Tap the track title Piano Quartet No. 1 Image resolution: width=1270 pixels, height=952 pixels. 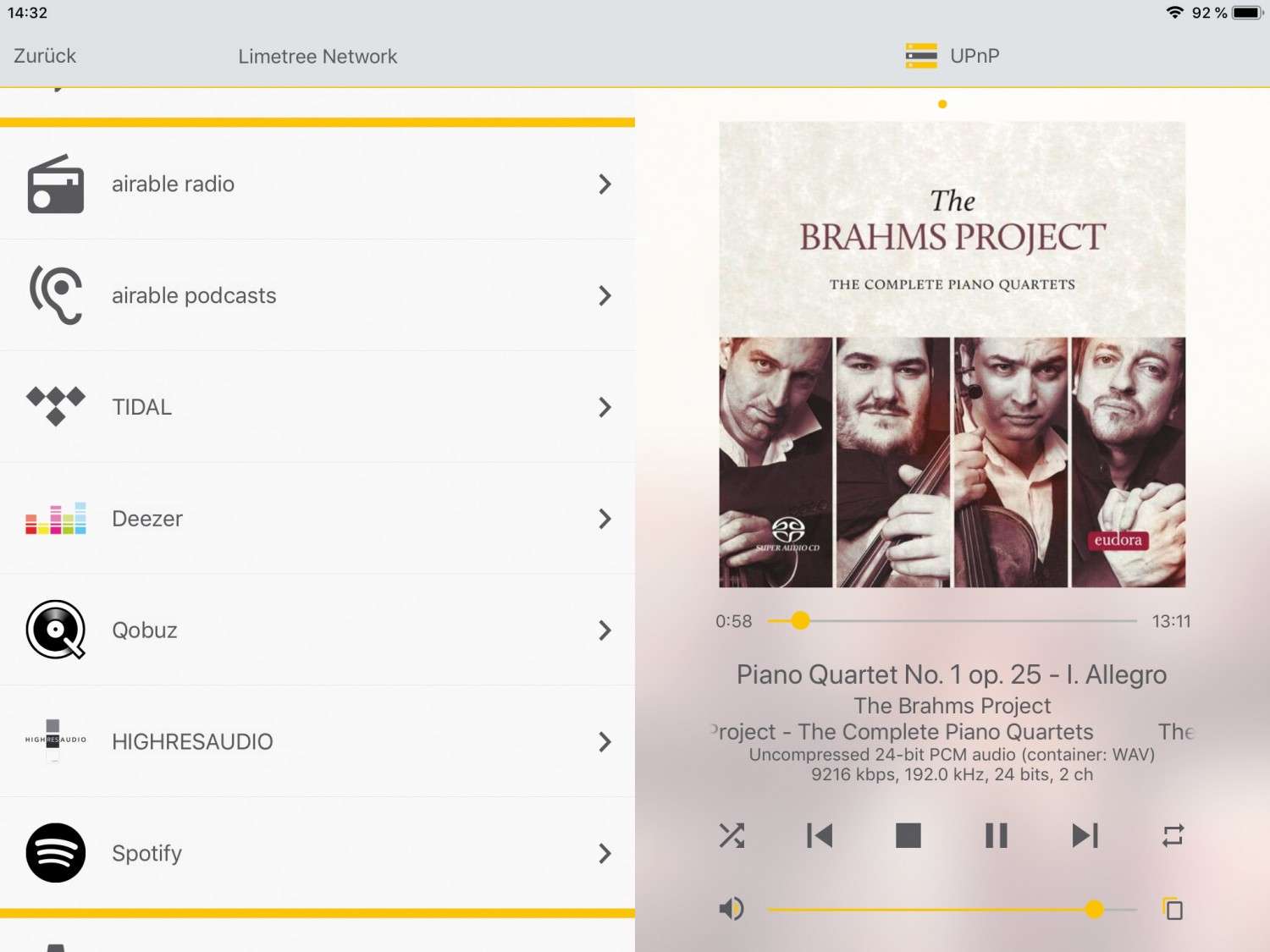coord(952,674)
